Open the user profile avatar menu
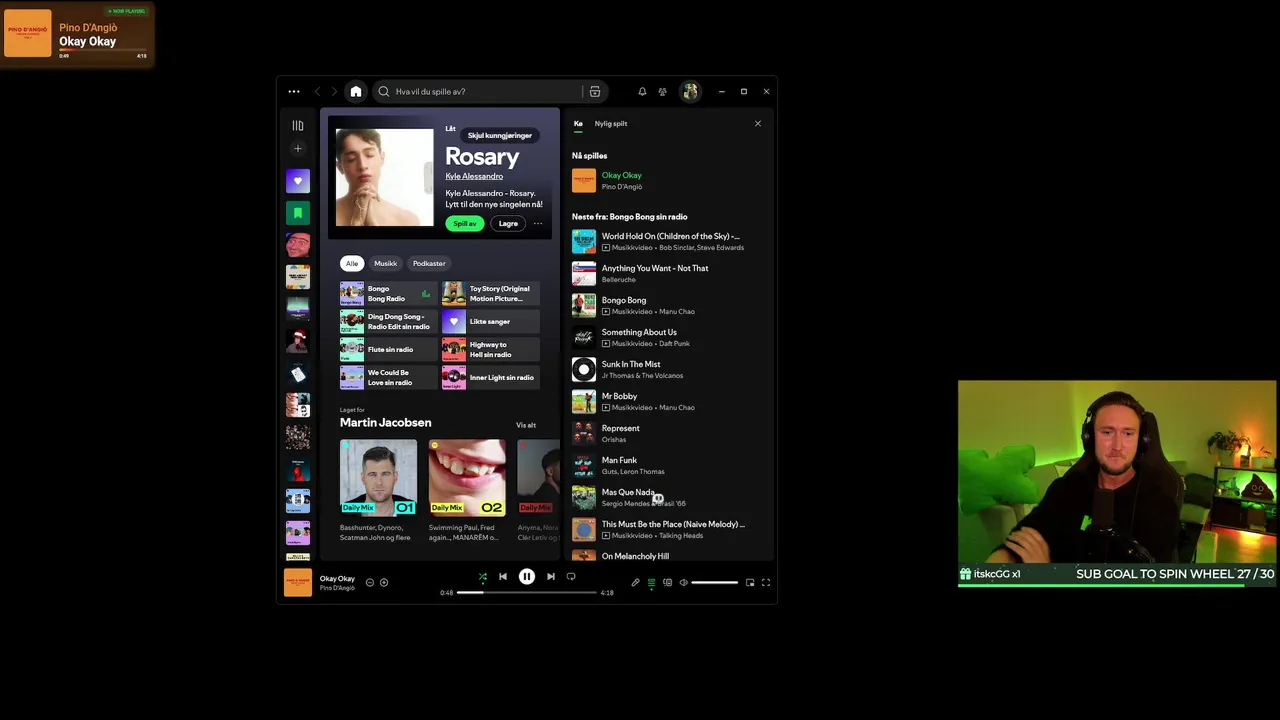 [690, 91]
